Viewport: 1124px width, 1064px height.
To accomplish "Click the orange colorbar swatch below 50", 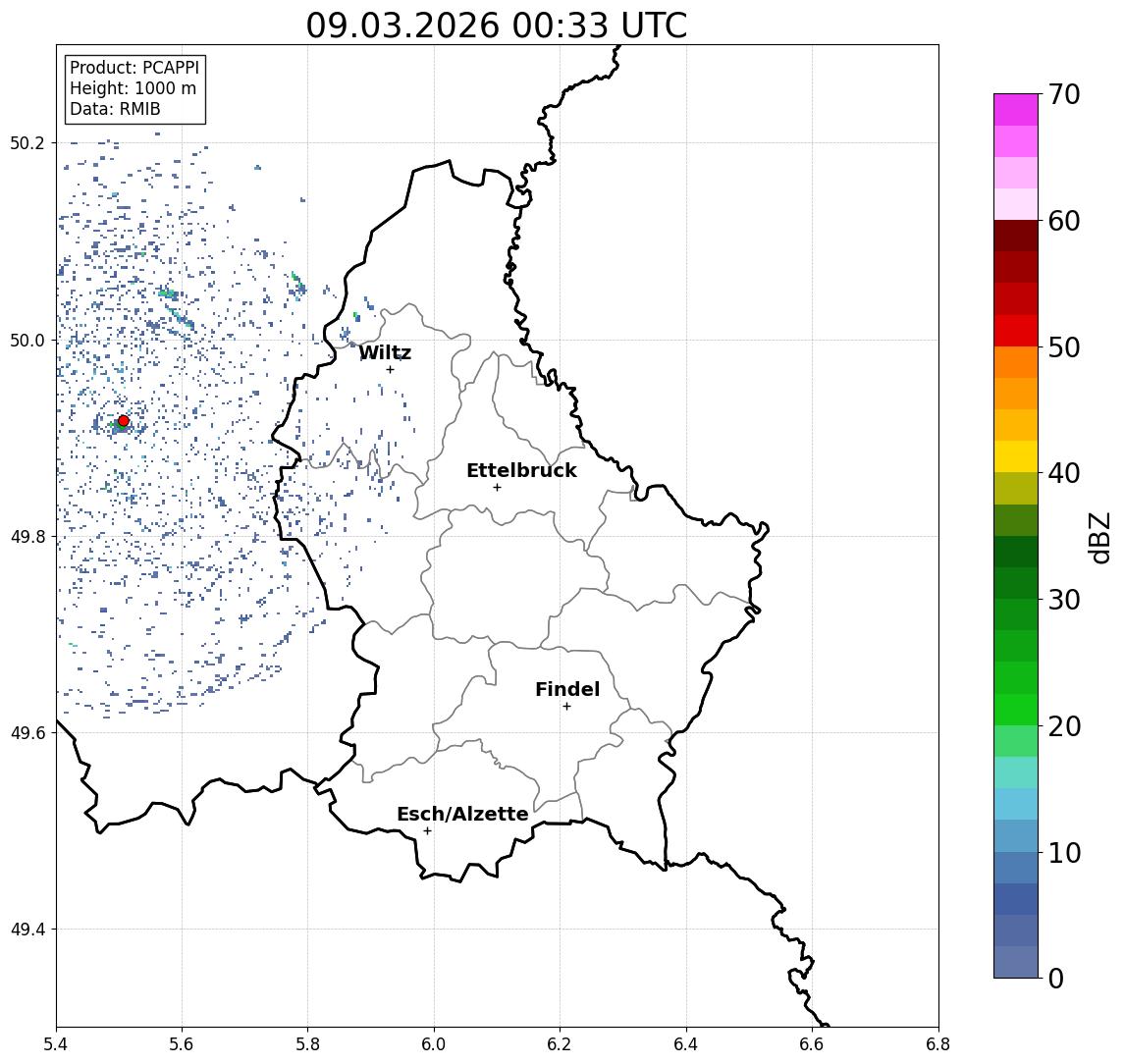I will (x=1016, y=362).
